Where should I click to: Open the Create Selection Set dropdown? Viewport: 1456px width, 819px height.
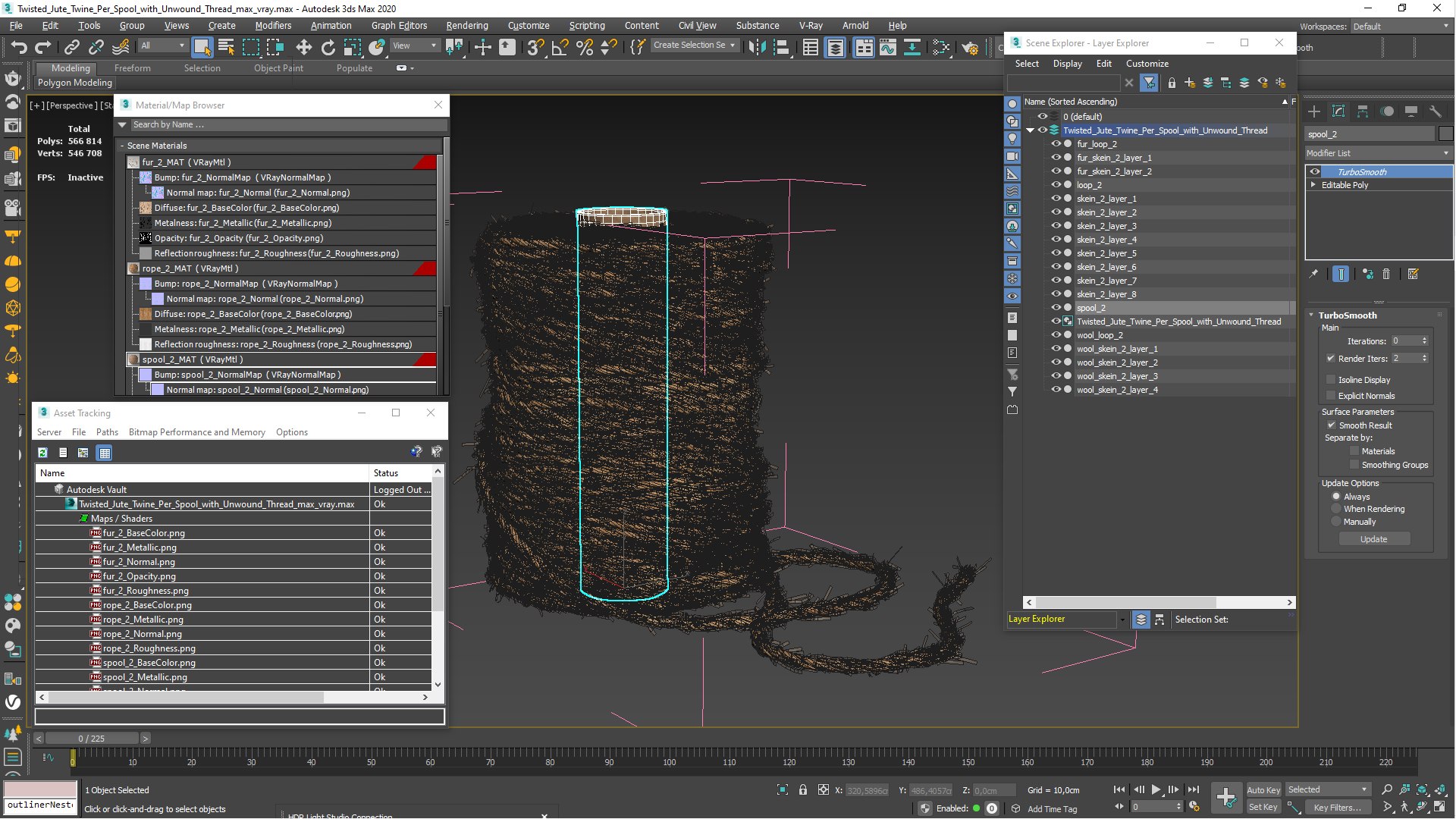pos(695,45)
